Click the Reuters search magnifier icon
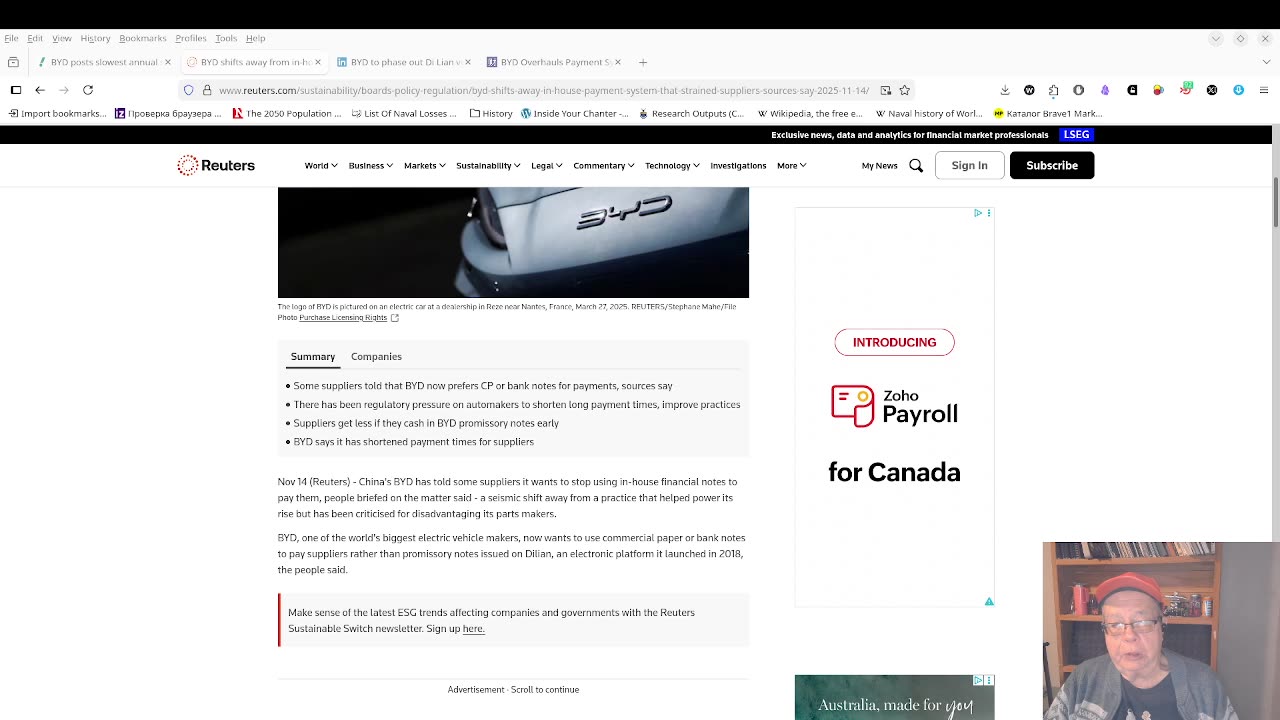Image resolution: width=1280 pixels, height=720 pixels. 916,165
